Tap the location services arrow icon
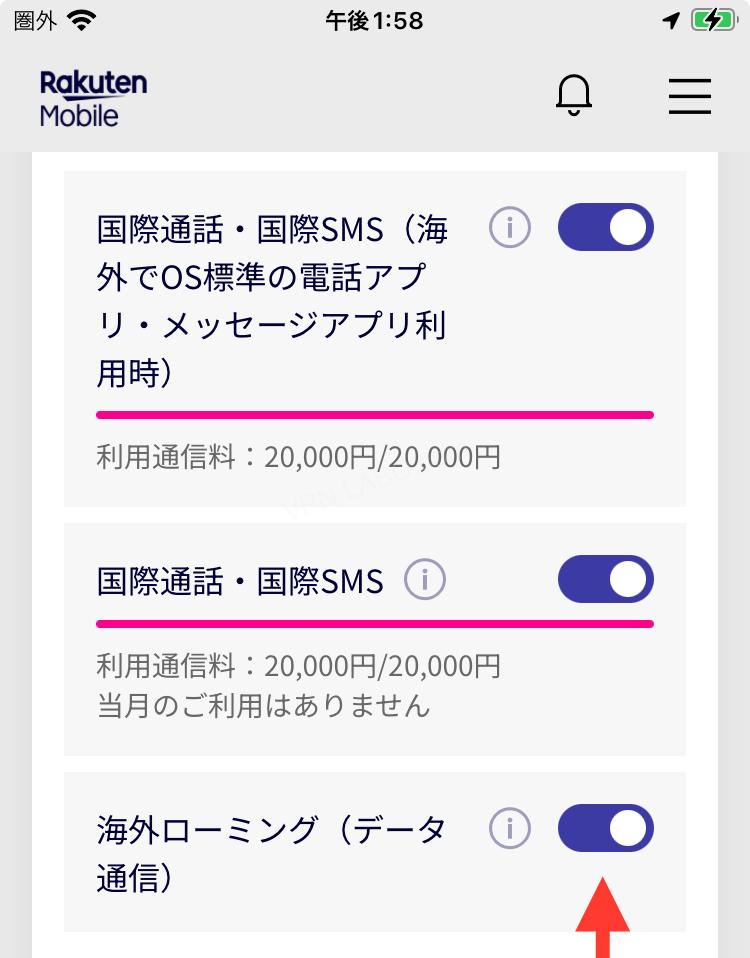Viewport: 750px width, 958px height. point(671,20)
